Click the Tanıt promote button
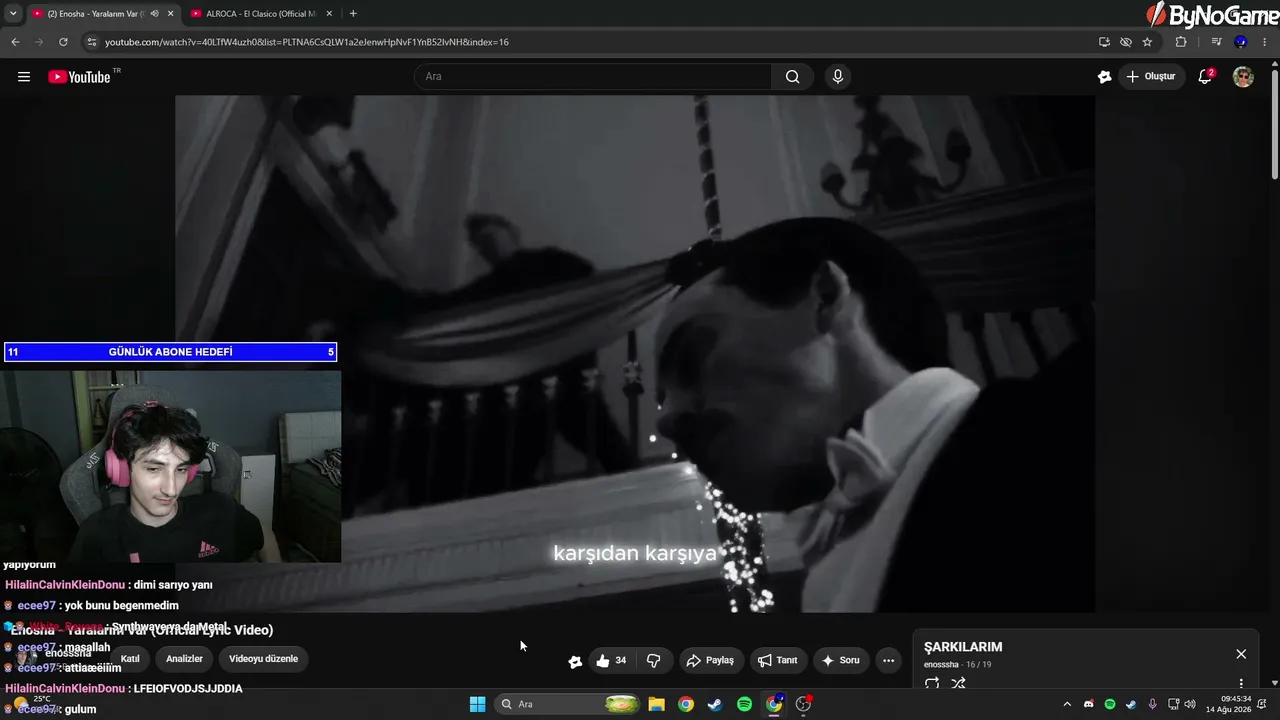This screenshot has height=720, width=1280. click(x=777, y=660)
